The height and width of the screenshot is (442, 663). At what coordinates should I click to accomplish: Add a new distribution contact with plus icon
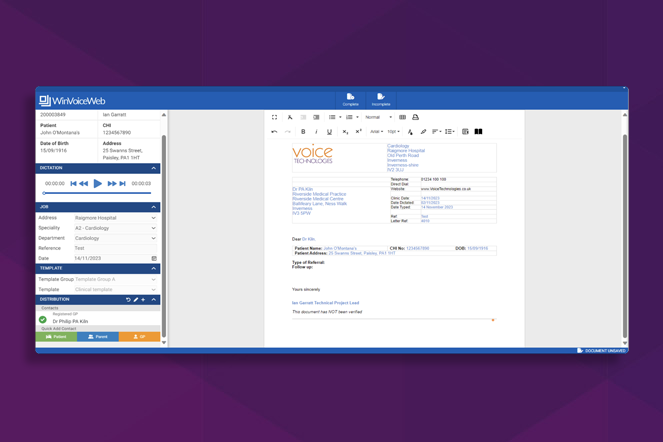(x=144, y=299)
